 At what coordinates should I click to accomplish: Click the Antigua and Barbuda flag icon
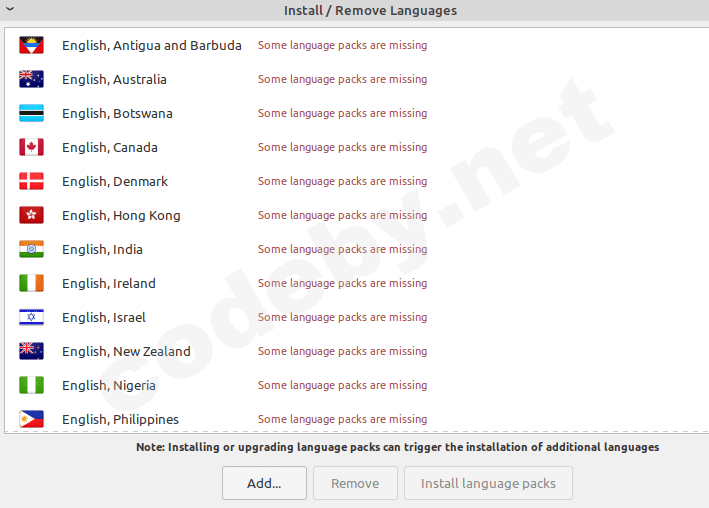[31, 45]
